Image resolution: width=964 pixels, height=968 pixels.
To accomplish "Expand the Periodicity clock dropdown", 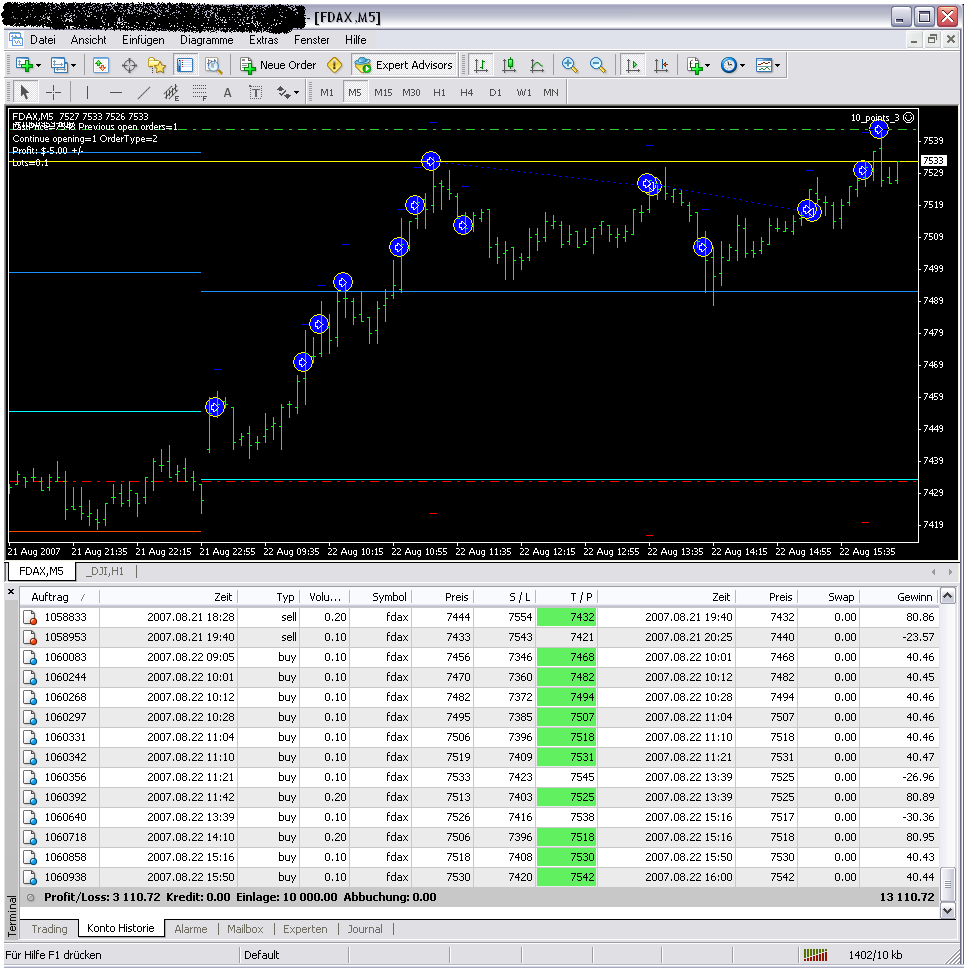I will point(742,65).
